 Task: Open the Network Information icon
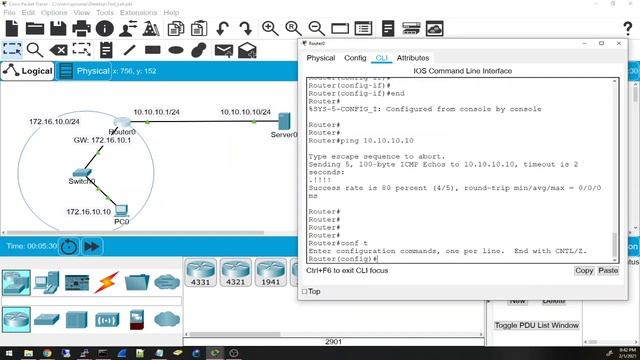[x=104, y=29]
